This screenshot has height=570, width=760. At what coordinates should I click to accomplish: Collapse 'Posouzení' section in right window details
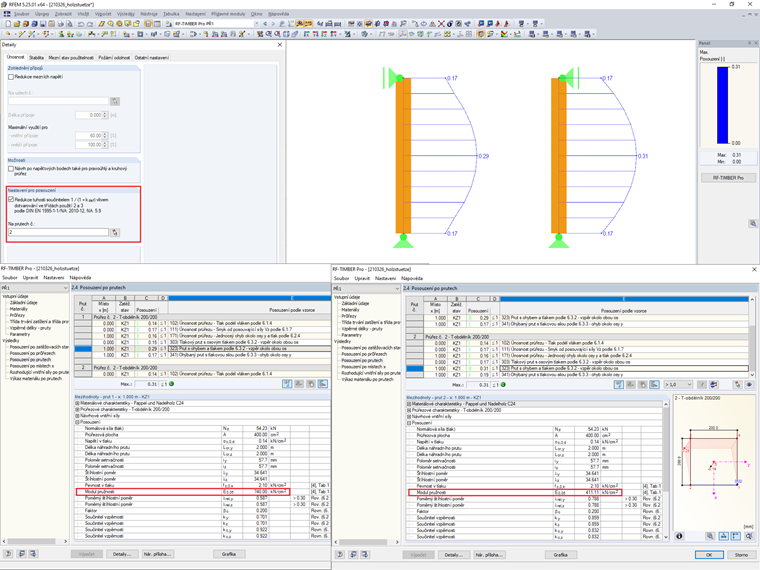coord(409,423)
